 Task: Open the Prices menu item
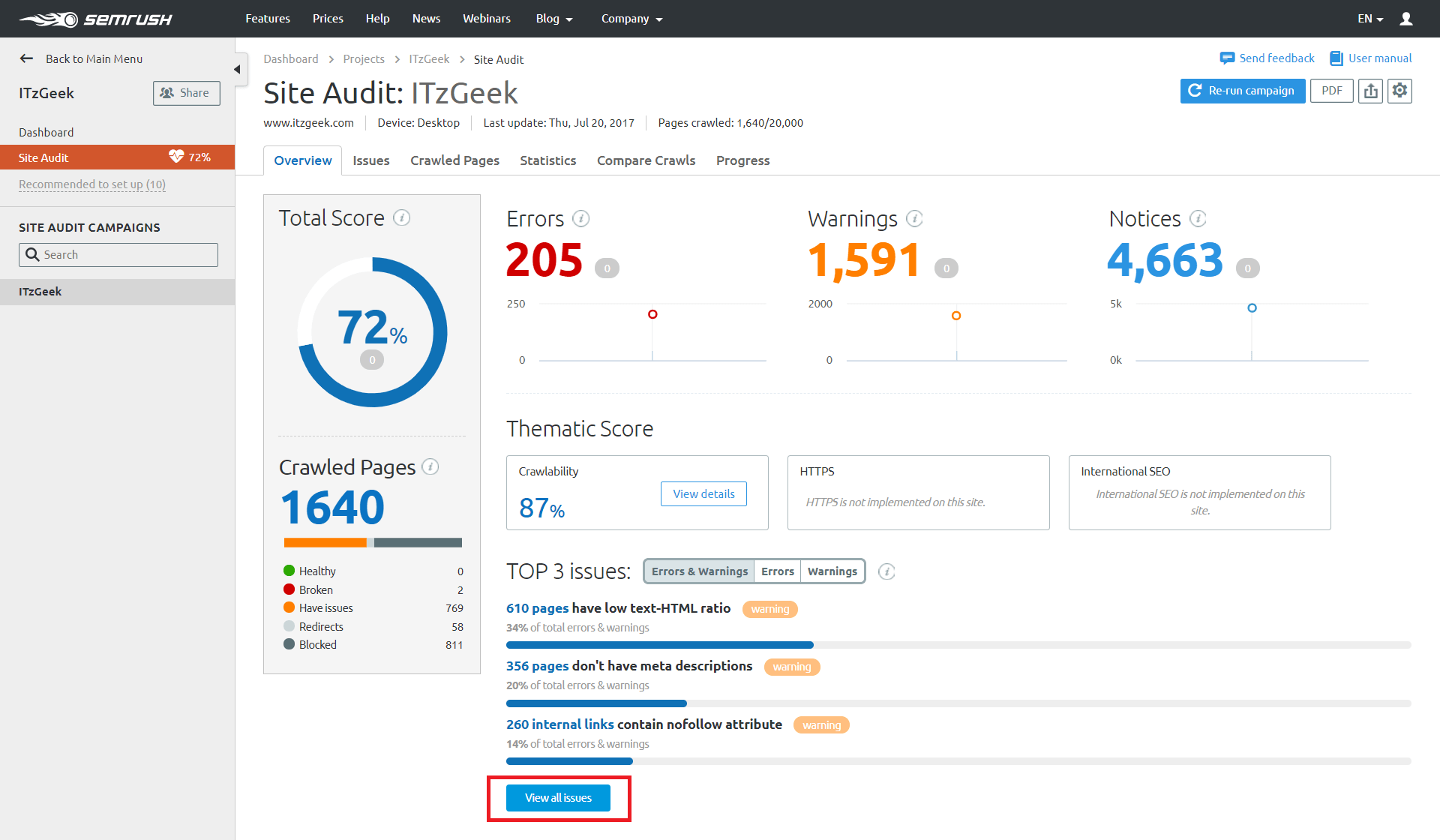pos(328,19)
